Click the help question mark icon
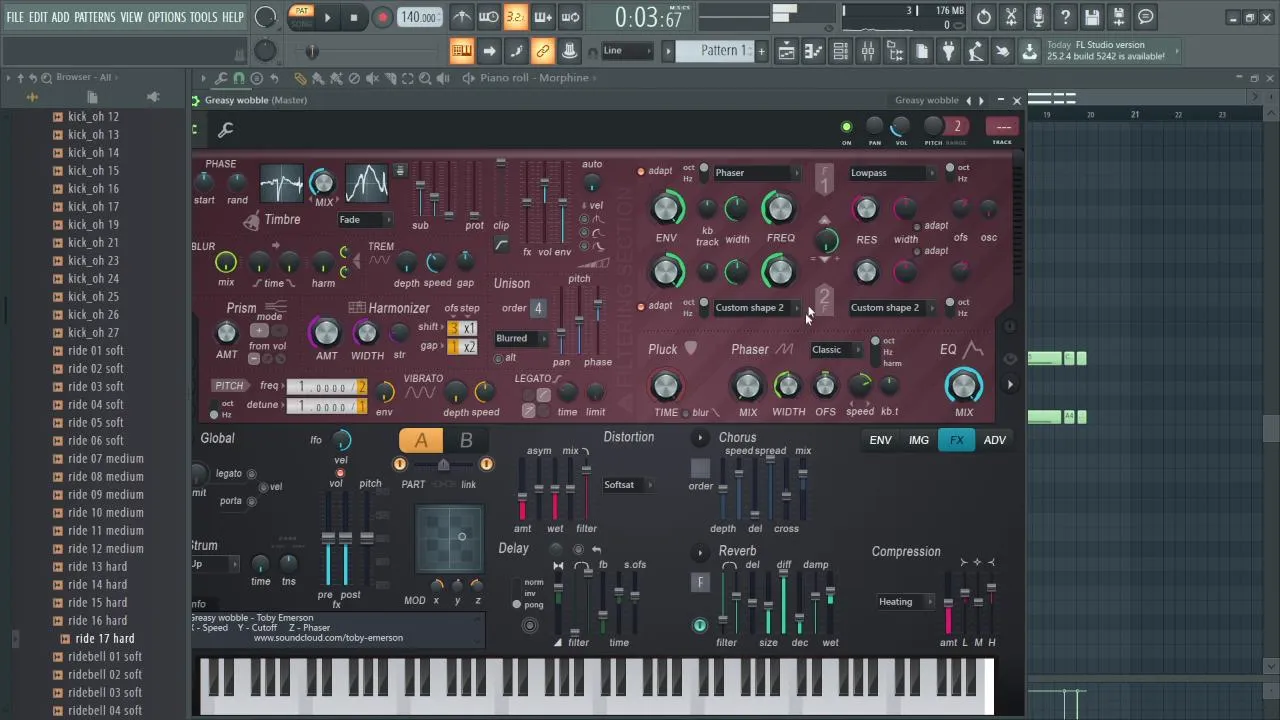The width and height of the screenshot is (1280, 720). tap(1065, 17)
